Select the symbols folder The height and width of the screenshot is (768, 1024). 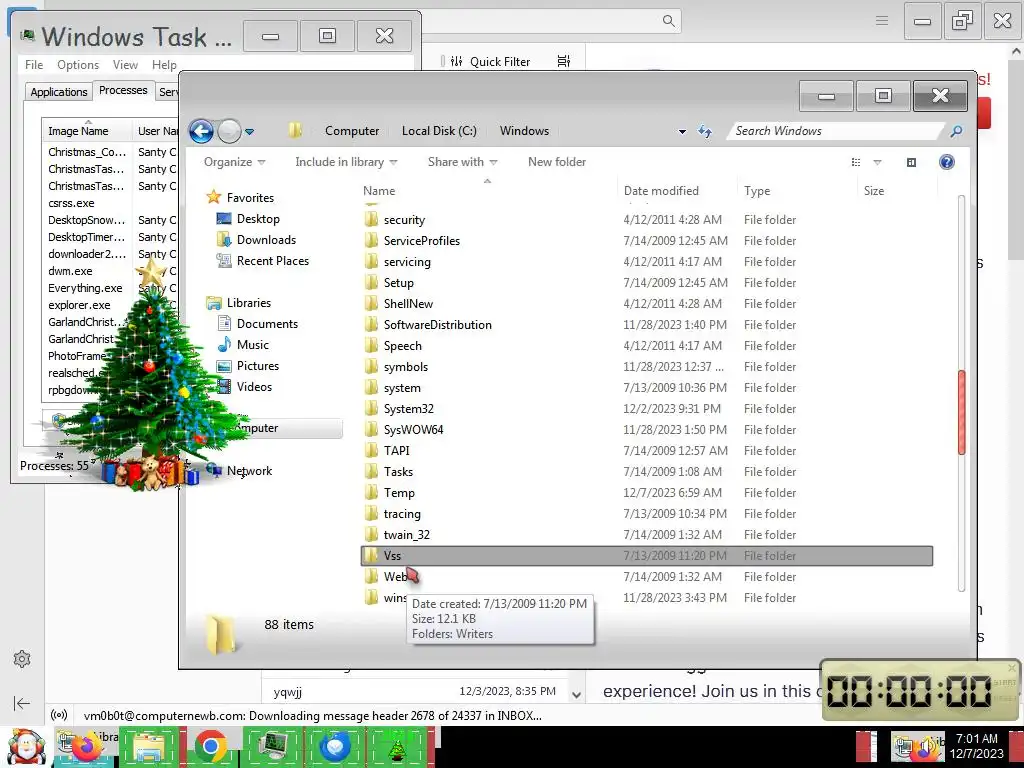click(406, 366)
